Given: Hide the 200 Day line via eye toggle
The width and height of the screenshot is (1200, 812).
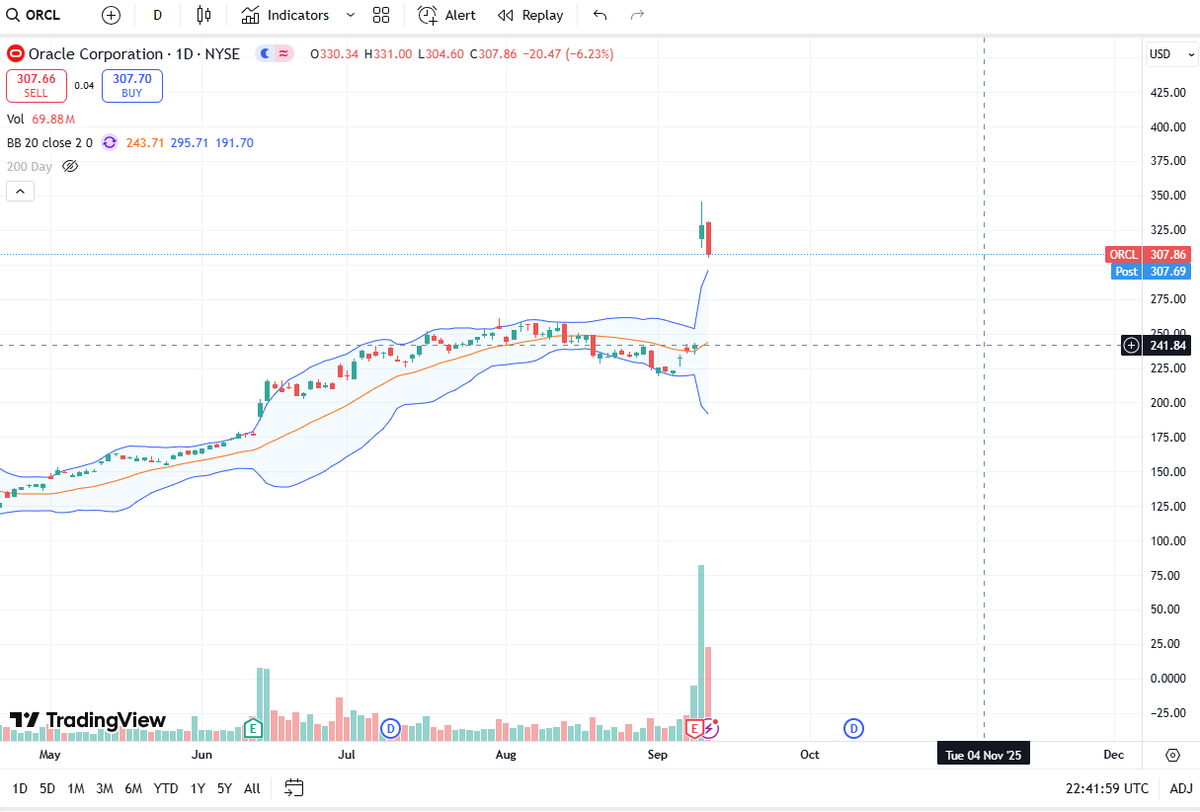Looking at the screenshot, I should click(x=70, y=166).
